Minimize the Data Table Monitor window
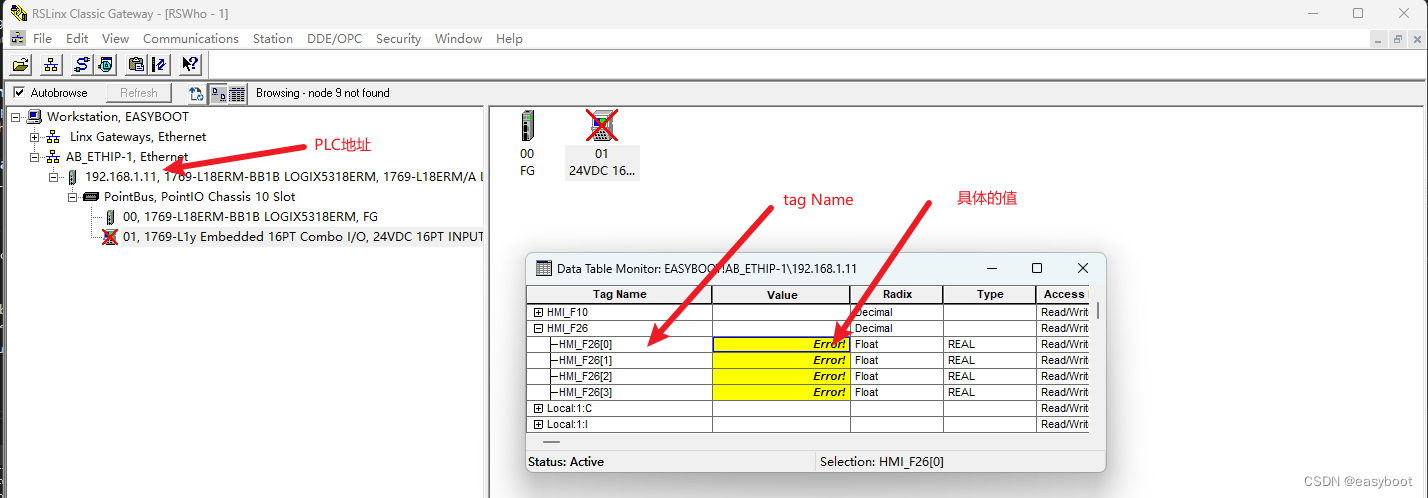The height and width of the screenshot is (498, 1428). (991, 268)
